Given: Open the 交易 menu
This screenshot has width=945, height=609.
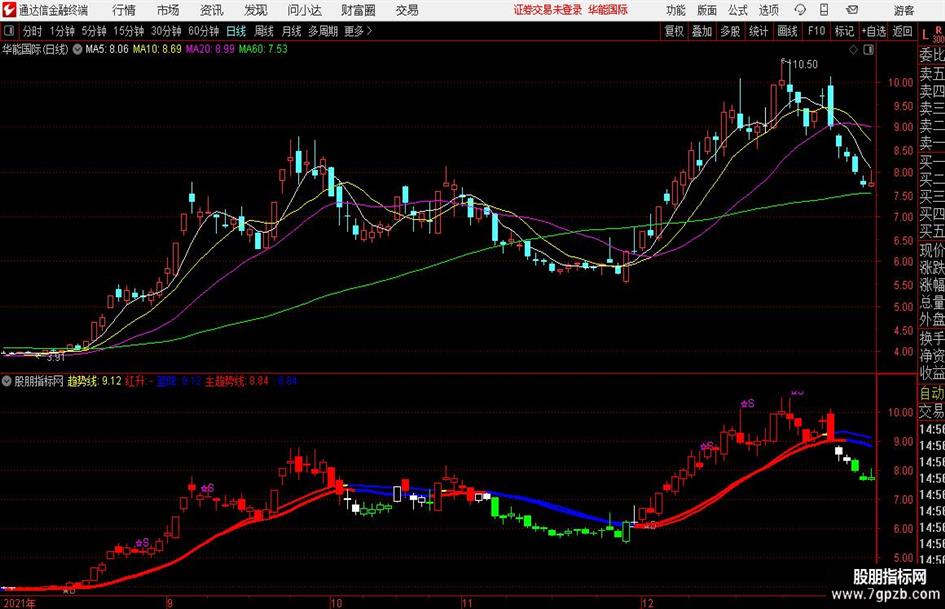Looking at the screenshot, I should [407, 10].
